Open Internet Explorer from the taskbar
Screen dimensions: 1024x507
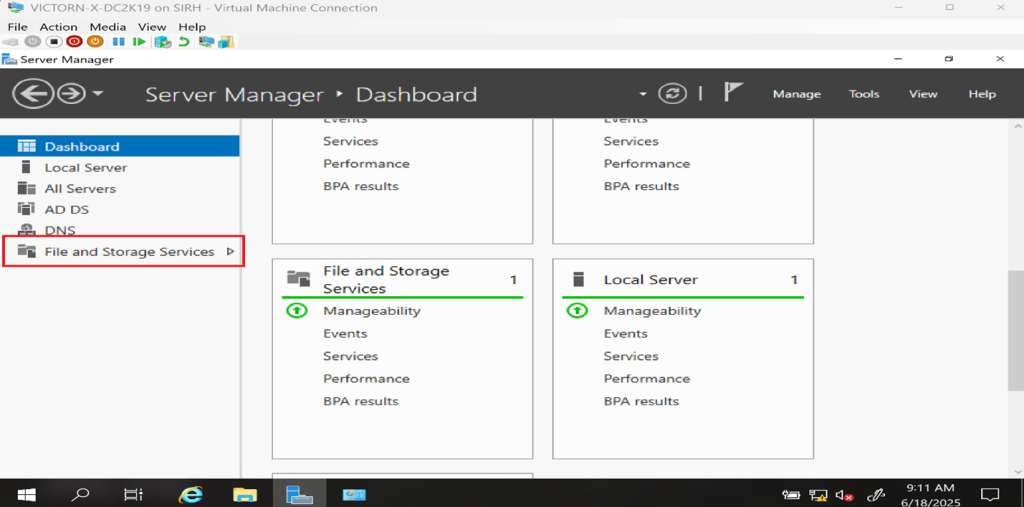(x=190, y=494)
